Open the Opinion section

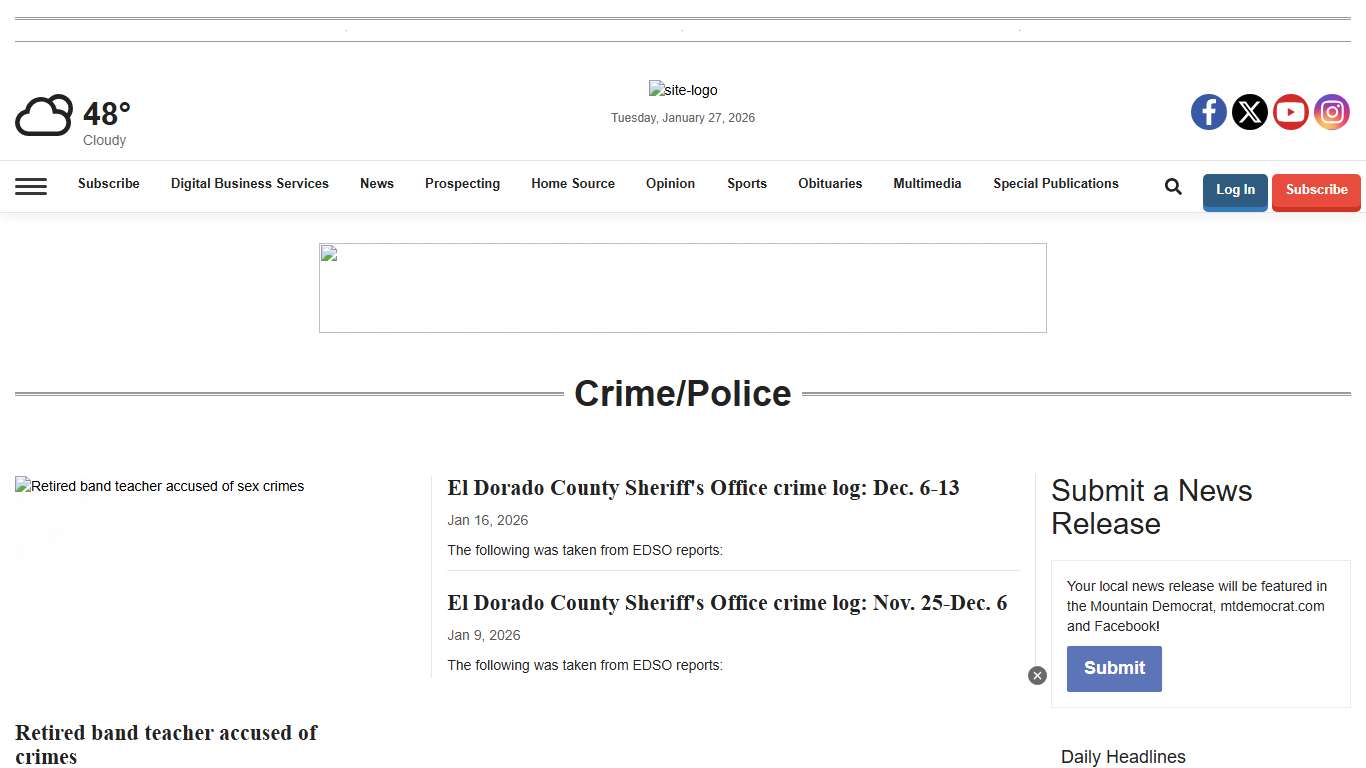tap(670, 184)
